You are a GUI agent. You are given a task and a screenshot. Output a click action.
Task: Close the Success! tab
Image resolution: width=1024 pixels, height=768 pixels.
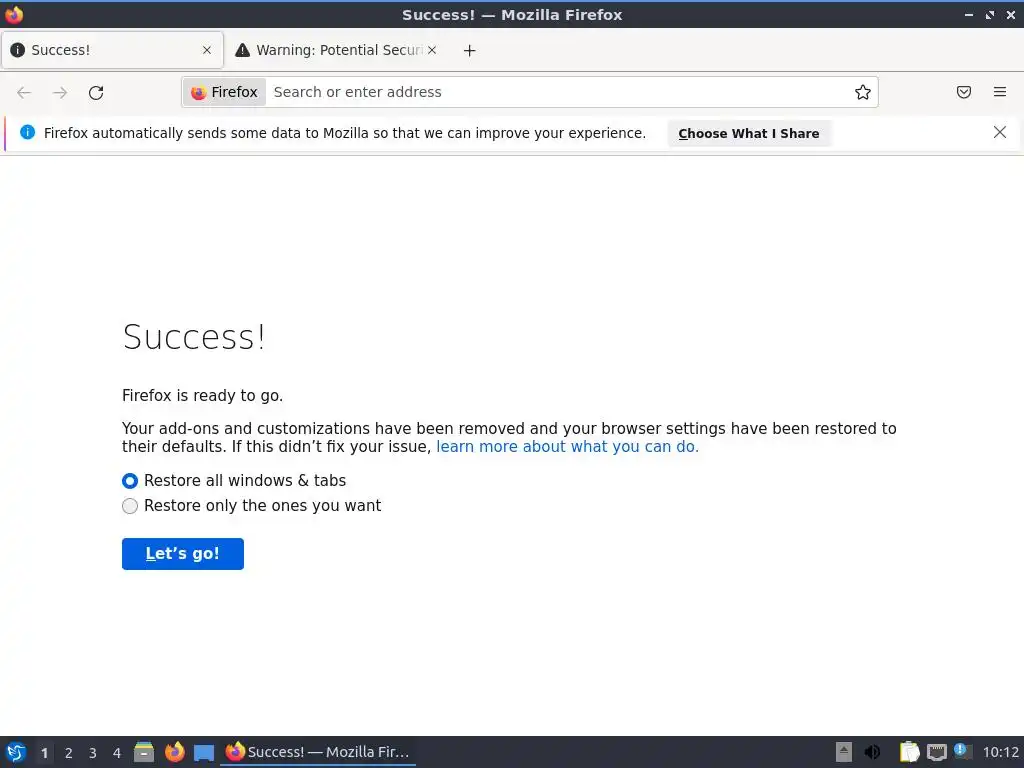point(207,50)
